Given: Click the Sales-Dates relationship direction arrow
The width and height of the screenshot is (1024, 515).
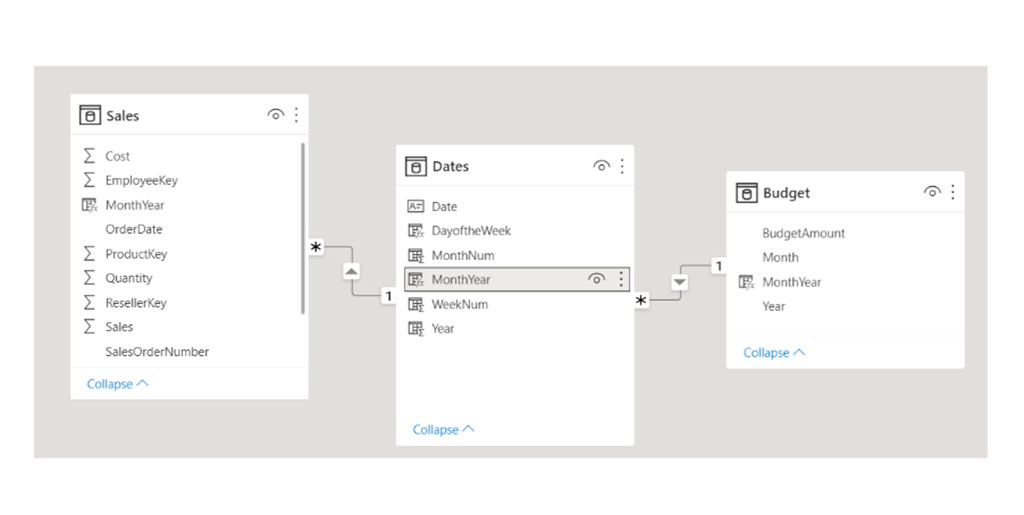Looking at the screenshot, I should click(x=351, y=271).
